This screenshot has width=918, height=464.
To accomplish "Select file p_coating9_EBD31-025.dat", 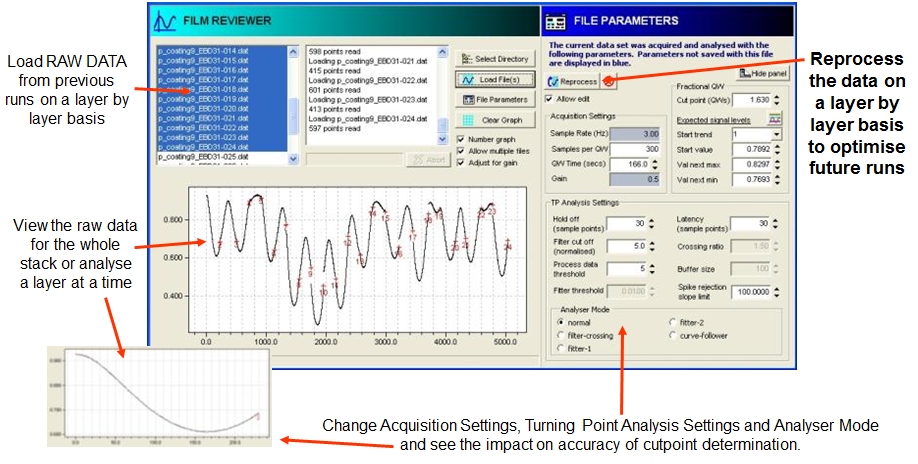I will point(222,157).
